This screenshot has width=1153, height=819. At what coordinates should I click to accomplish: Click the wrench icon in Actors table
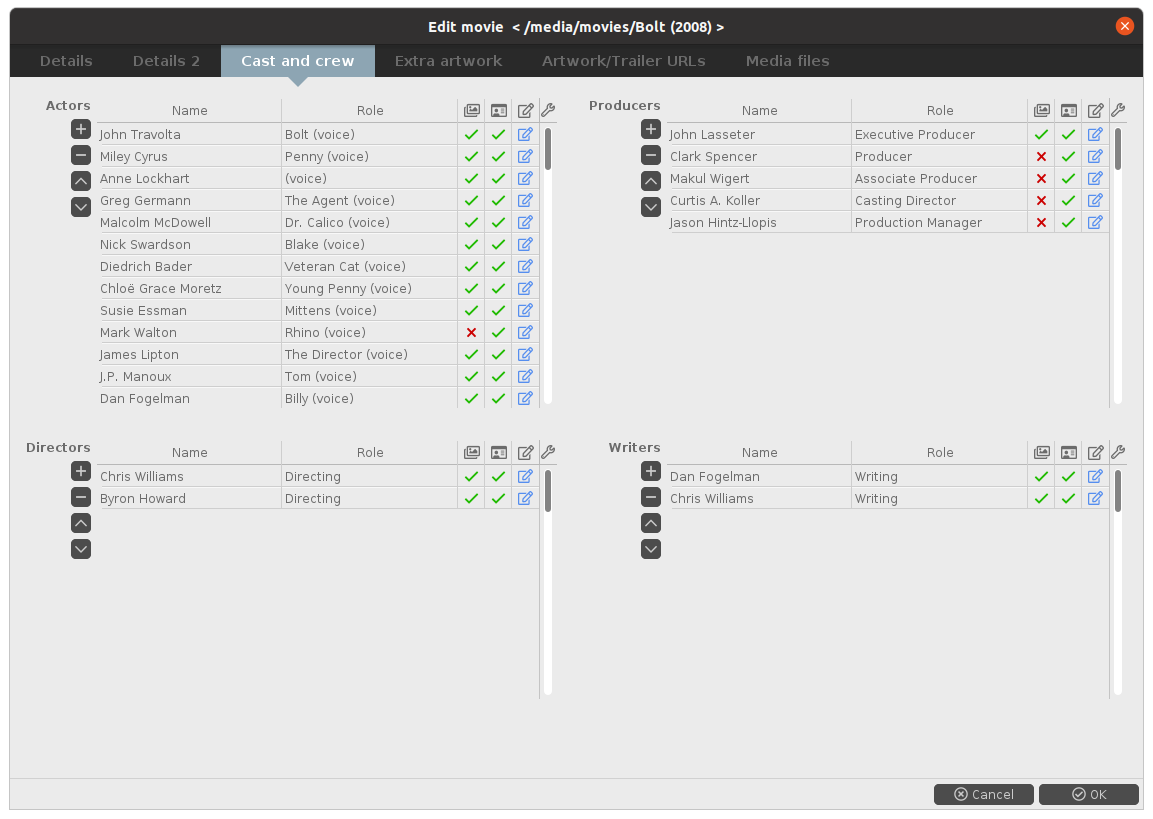[x=548, y=111]
